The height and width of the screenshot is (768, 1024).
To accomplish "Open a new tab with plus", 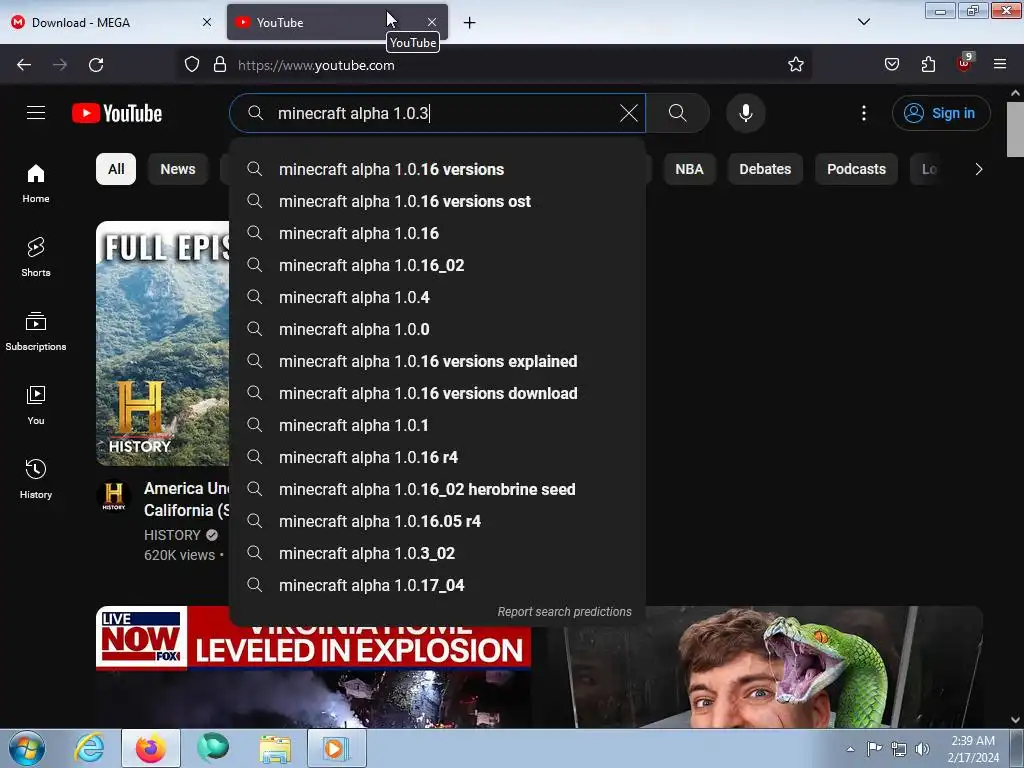I will [470, 23].
